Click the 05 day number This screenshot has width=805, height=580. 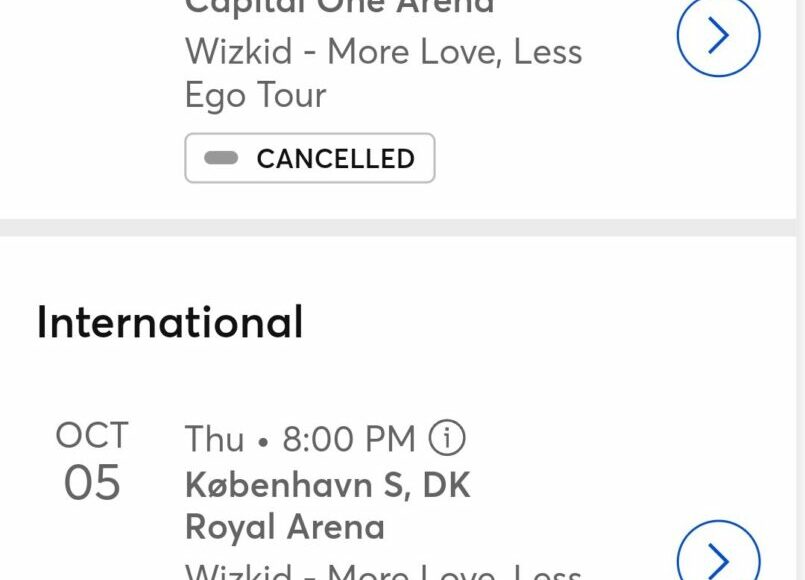tap(92, 484)
